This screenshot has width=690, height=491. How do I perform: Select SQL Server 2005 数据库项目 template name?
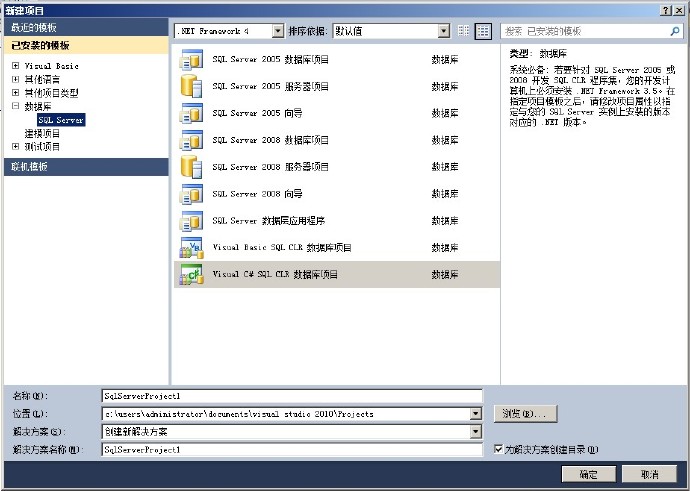point(271,59)
